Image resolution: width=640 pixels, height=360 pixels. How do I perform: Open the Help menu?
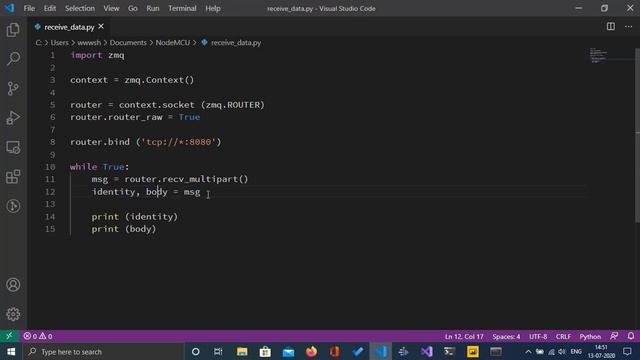(213, 8)
